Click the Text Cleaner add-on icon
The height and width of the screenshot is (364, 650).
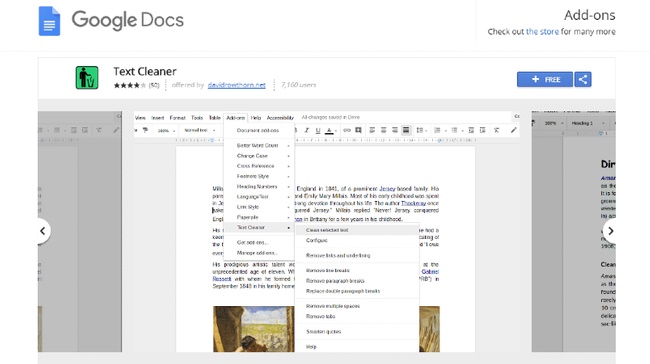87,78
